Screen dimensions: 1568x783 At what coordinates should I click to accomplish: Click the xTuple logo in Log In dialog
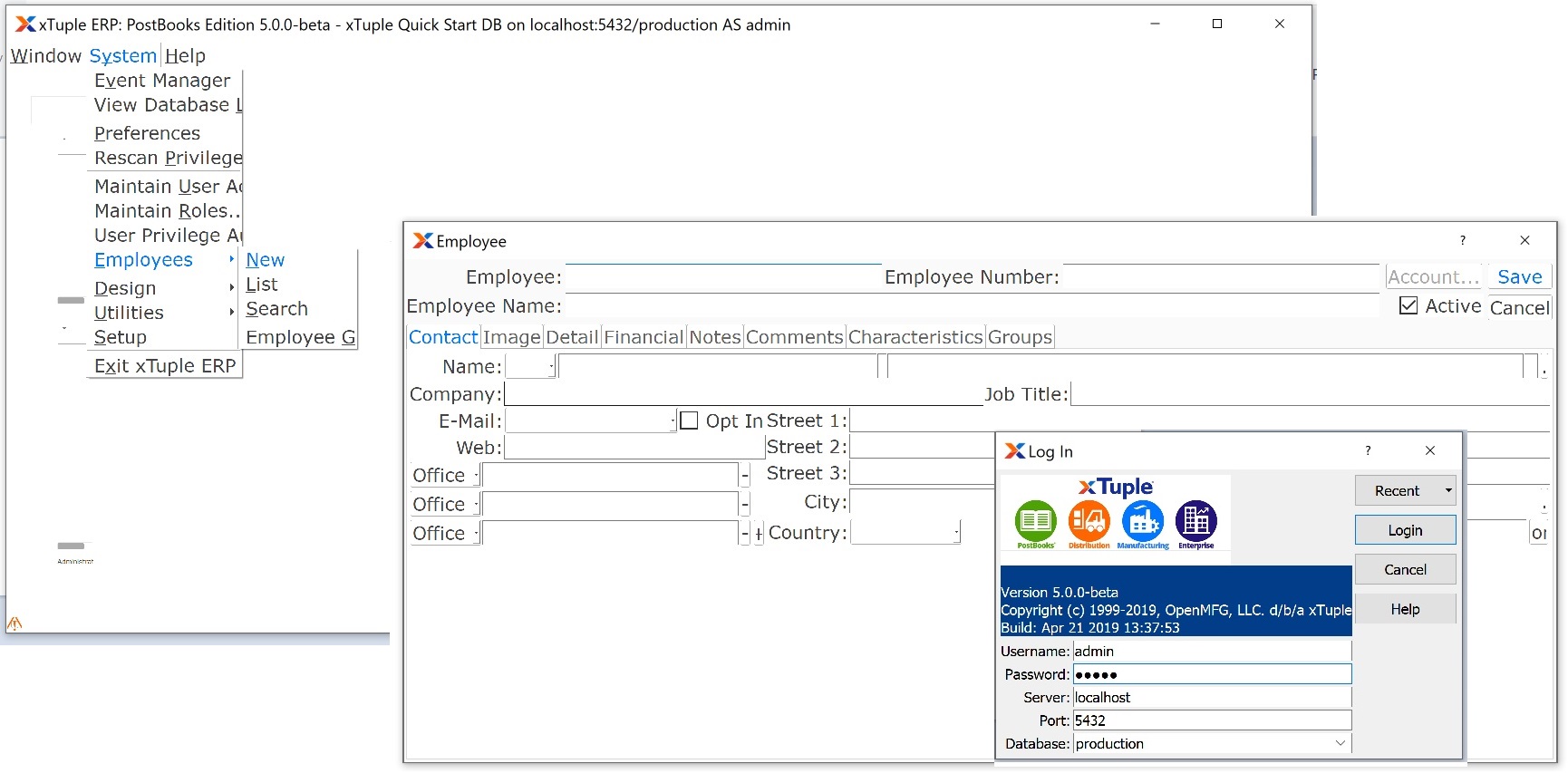point(1116,488)
